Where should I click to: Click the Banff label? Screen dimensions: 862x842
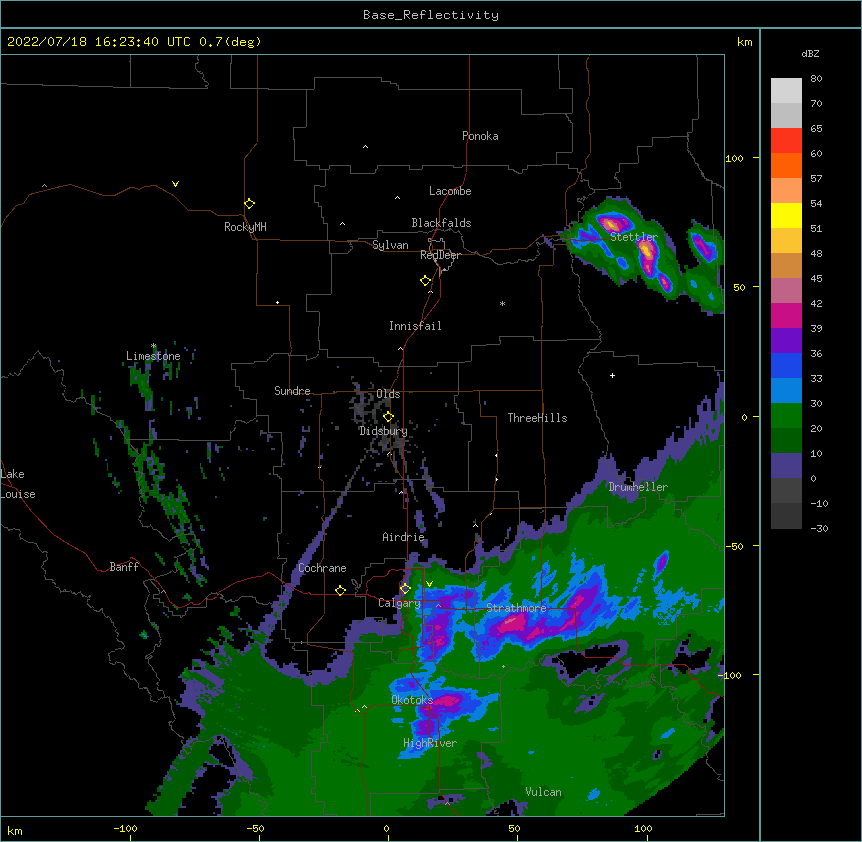pyautogui.click(x=124, y=567)
